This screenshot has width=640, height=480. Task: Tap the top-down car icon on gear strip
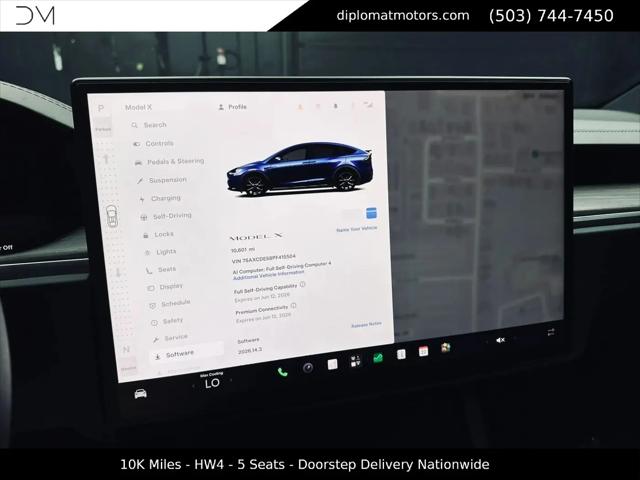click(111, 217)
